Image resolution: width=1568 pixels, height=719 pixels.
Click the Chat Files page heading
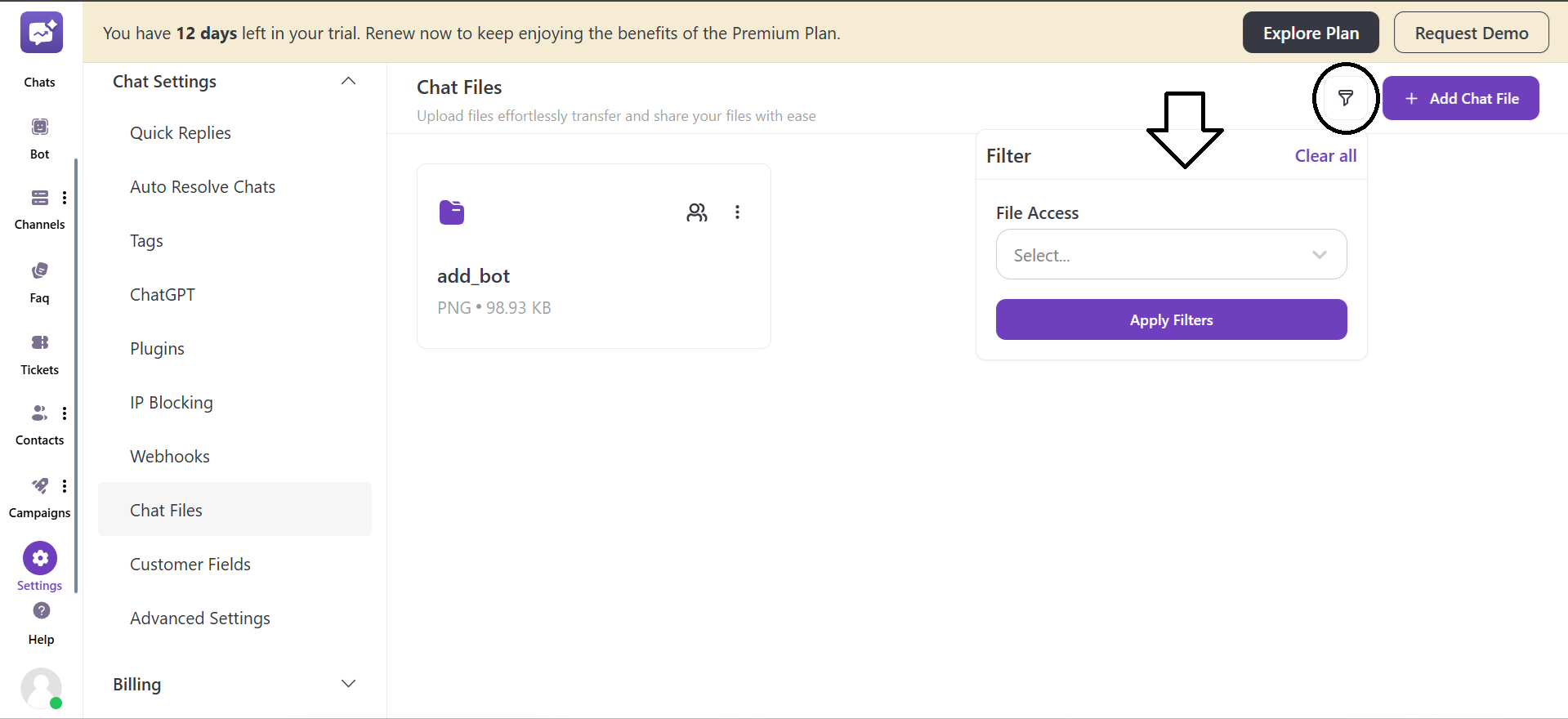pyautogui.click(x=459, y=87)
